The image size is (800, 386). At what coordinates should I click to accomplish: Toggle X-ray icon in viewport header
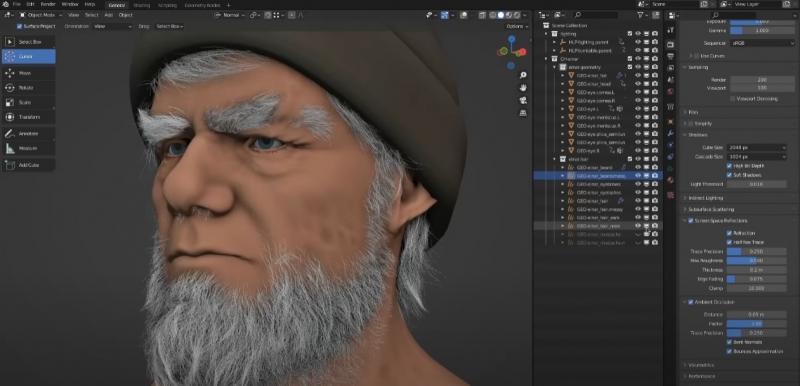point(482,15)
